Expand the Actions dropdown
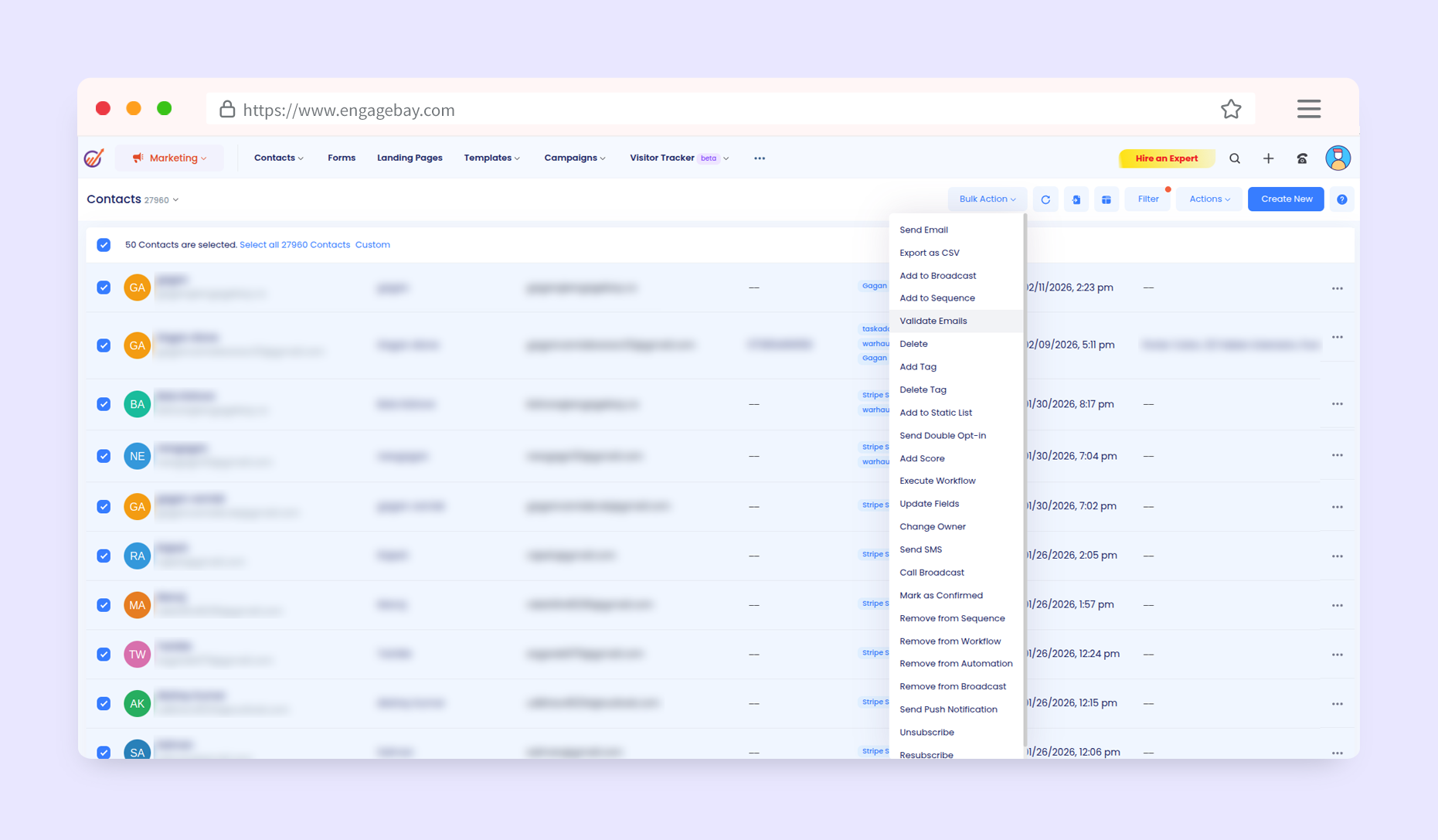The image size is (1438, 840). [x=1209, y=199]
